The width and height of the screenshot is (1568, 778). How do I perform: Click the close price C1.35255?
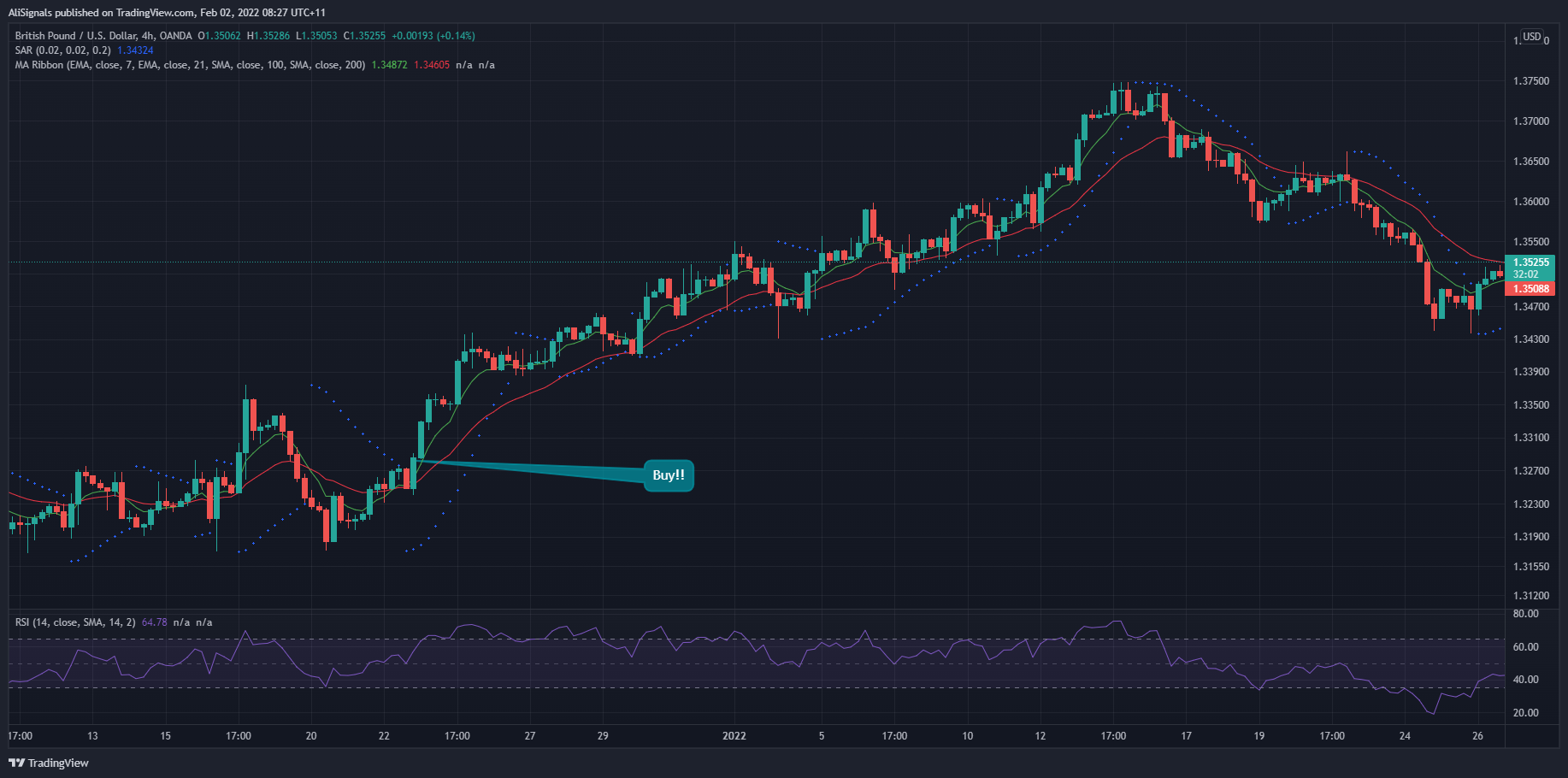tap(364, 36)
